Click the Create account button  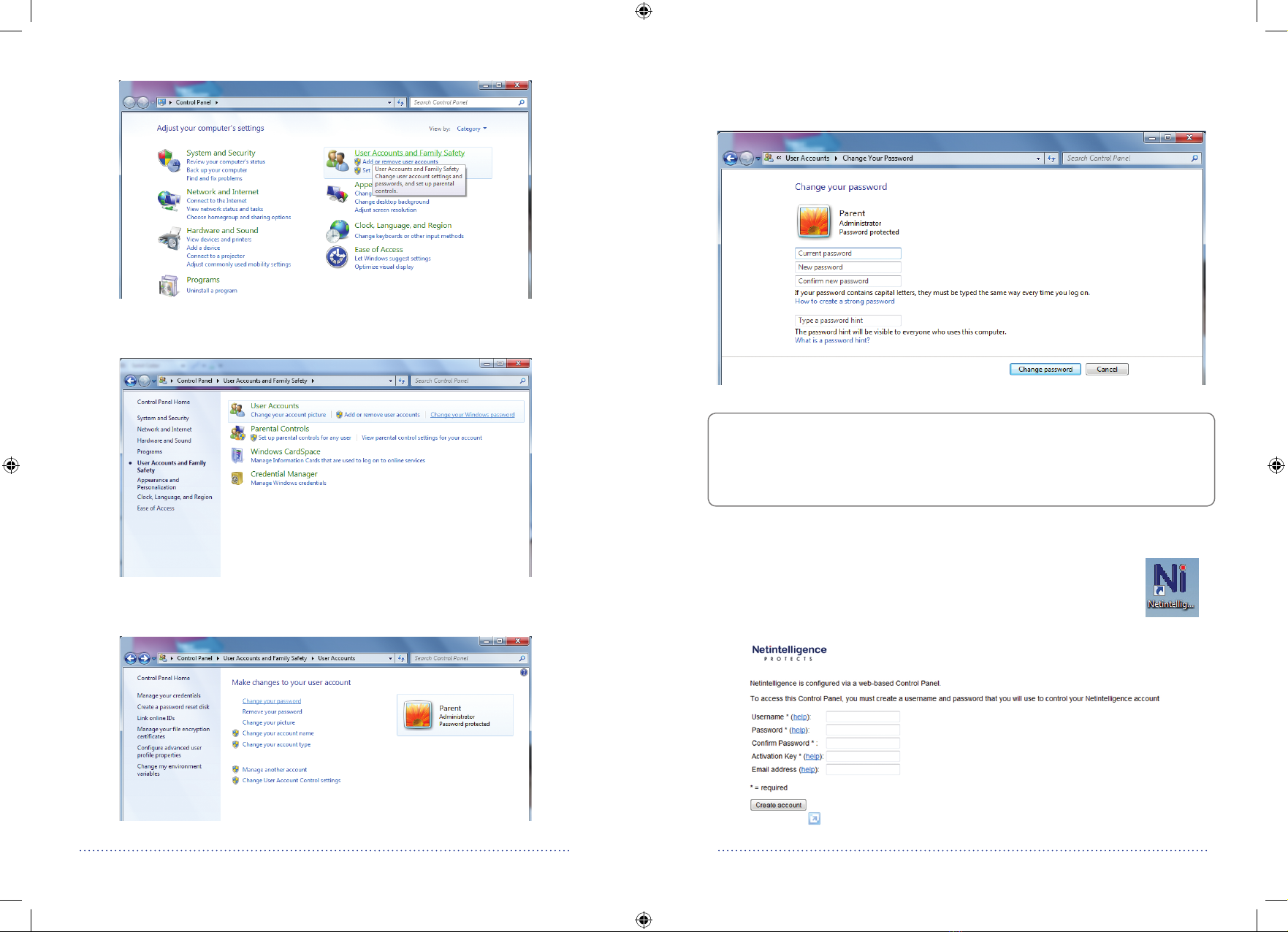click(779, 805)
